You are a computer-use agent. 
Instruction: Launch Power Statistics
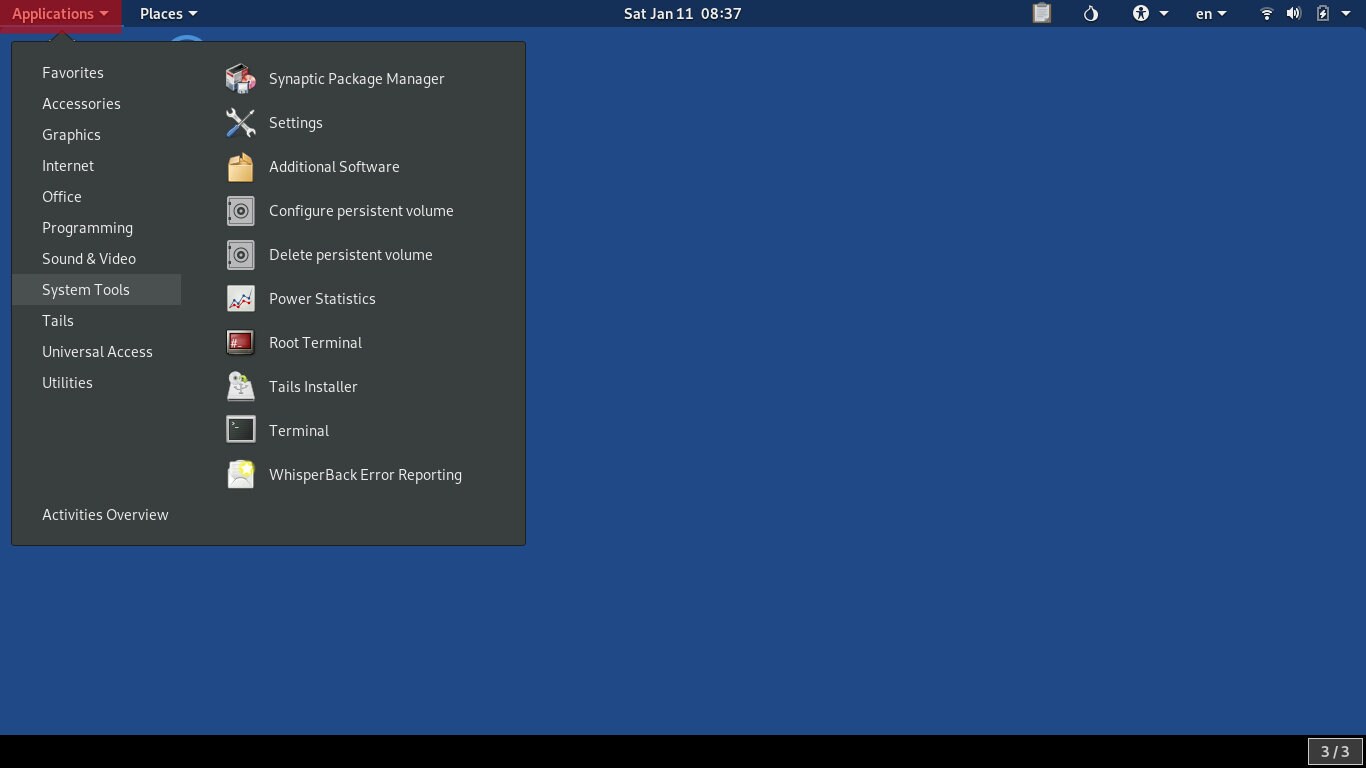pyautogui.click(x=322, y=298)
